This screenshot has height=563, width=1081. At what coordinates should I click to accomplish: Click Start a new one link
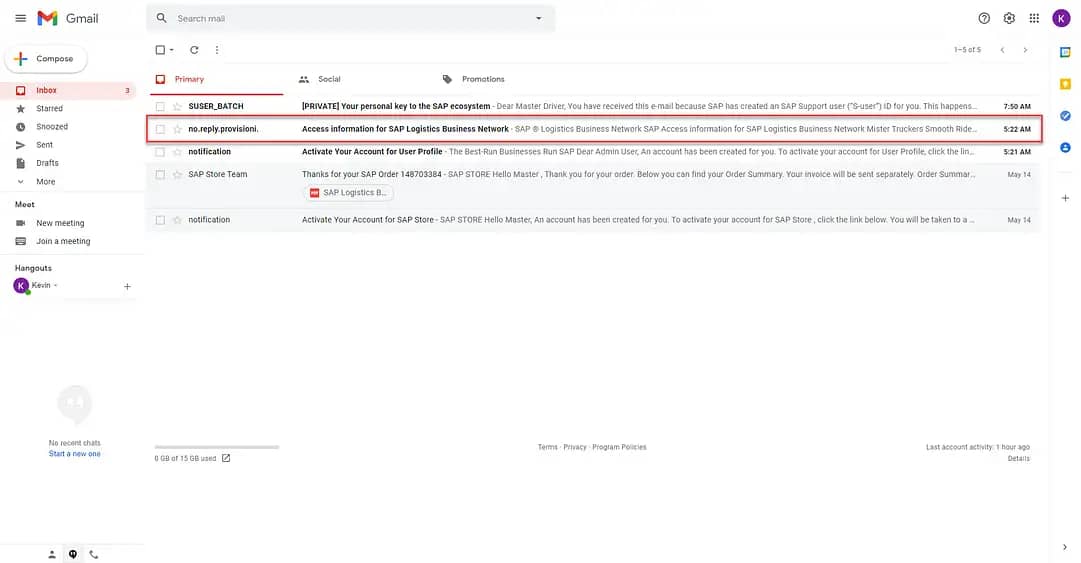pyautogui.click(x=74, y=453)
